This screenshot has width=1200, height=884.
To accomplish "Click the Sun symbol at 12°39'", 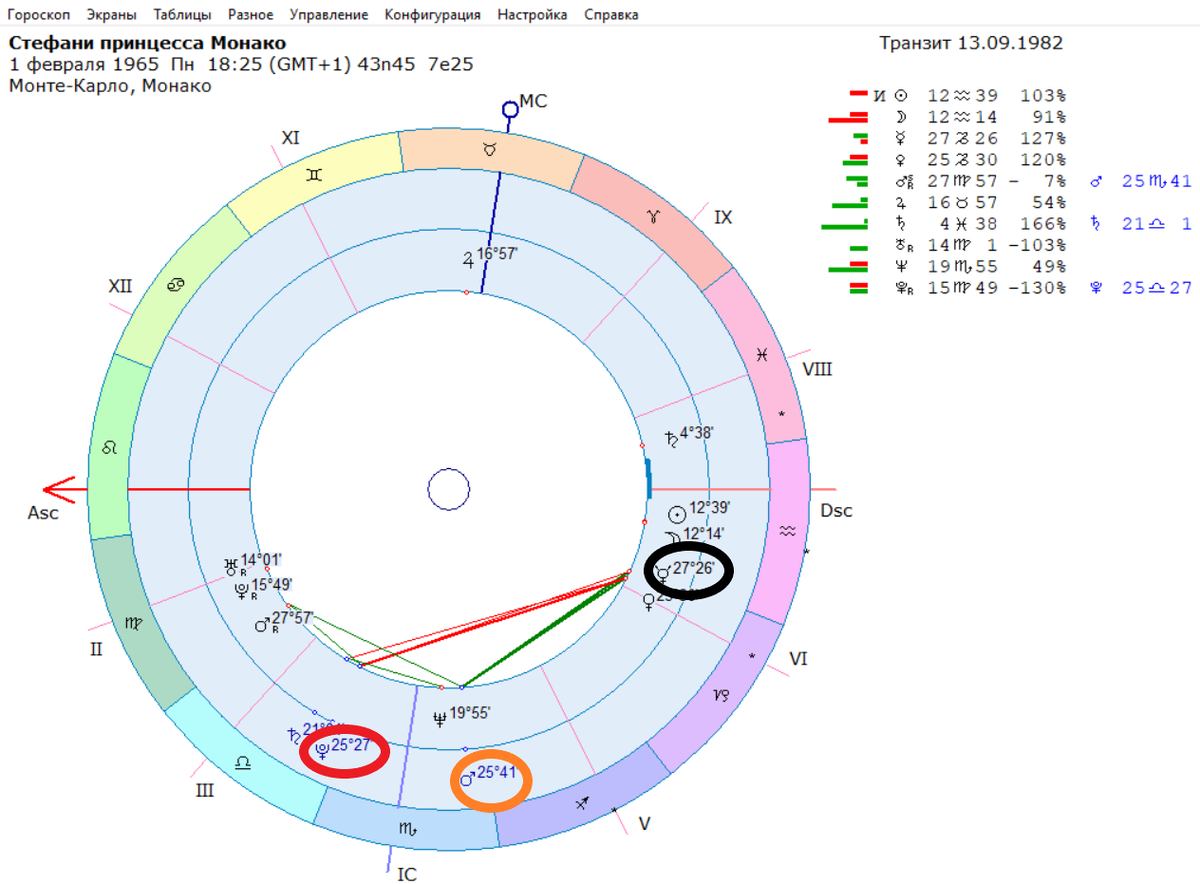I will tap(677, 512).
